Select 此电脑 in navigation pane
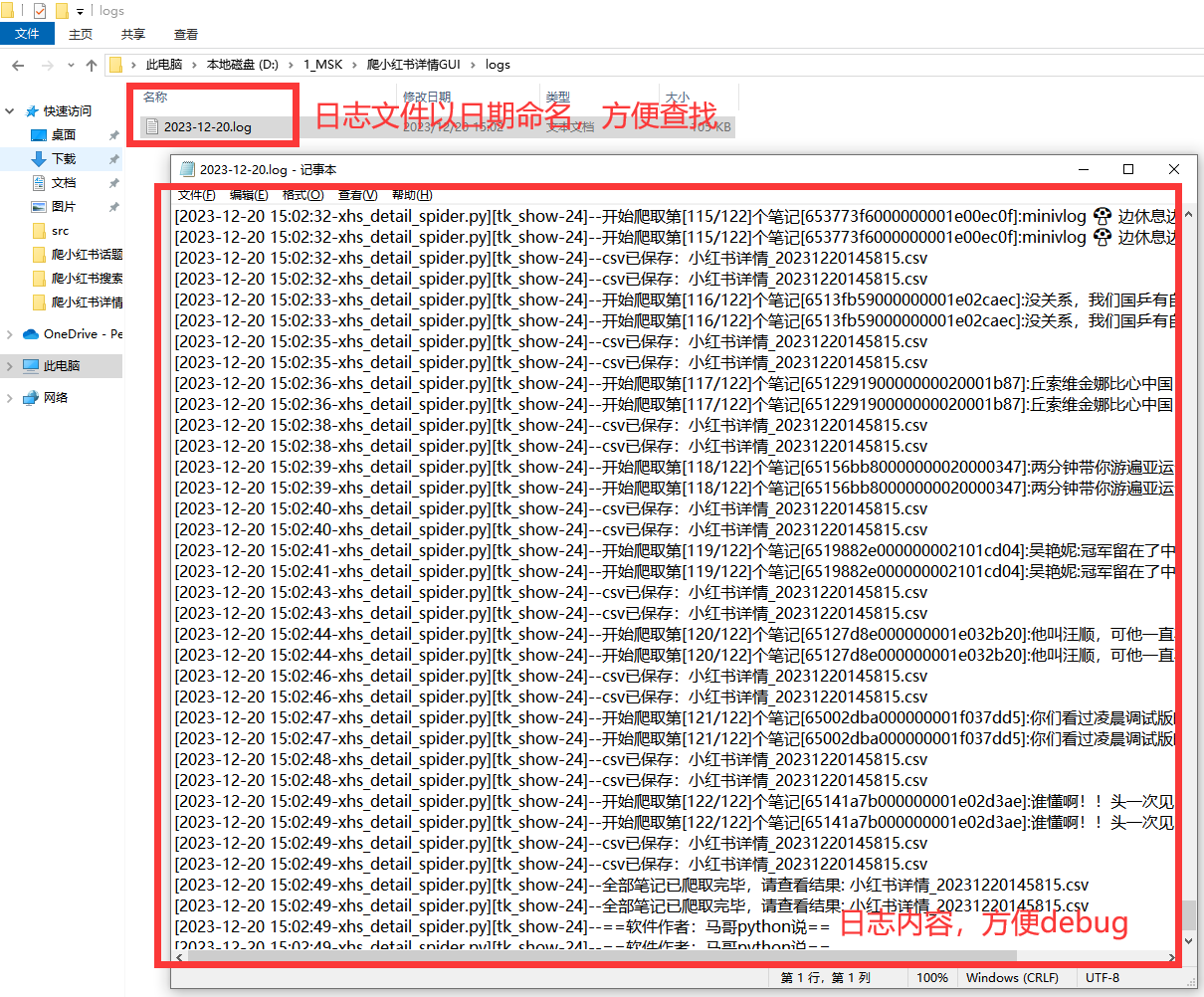Image resolution: width=1204 pixels, height=997 pixels. [x=62, y=366]
